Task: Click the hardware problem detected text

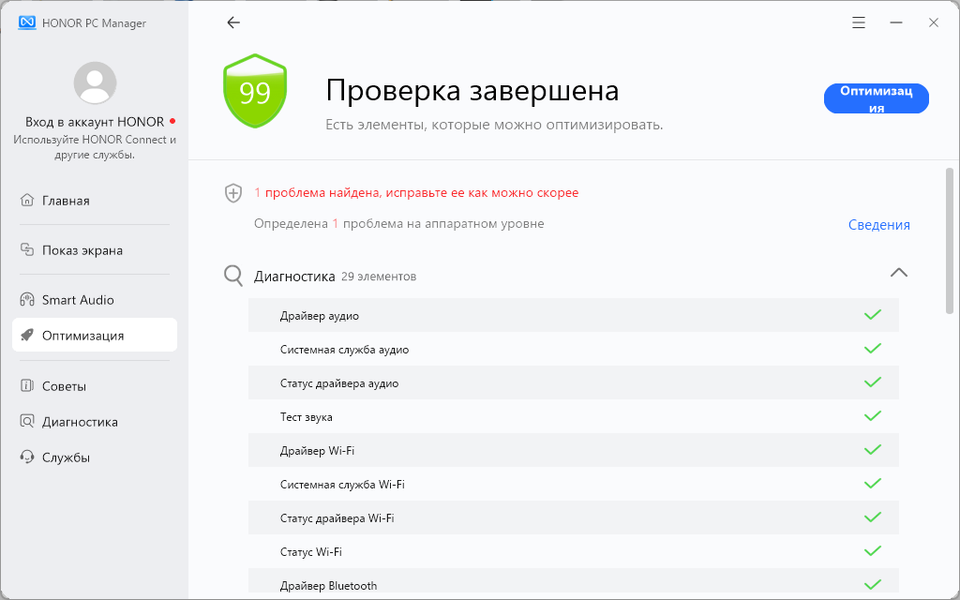Action: point(399,223)
